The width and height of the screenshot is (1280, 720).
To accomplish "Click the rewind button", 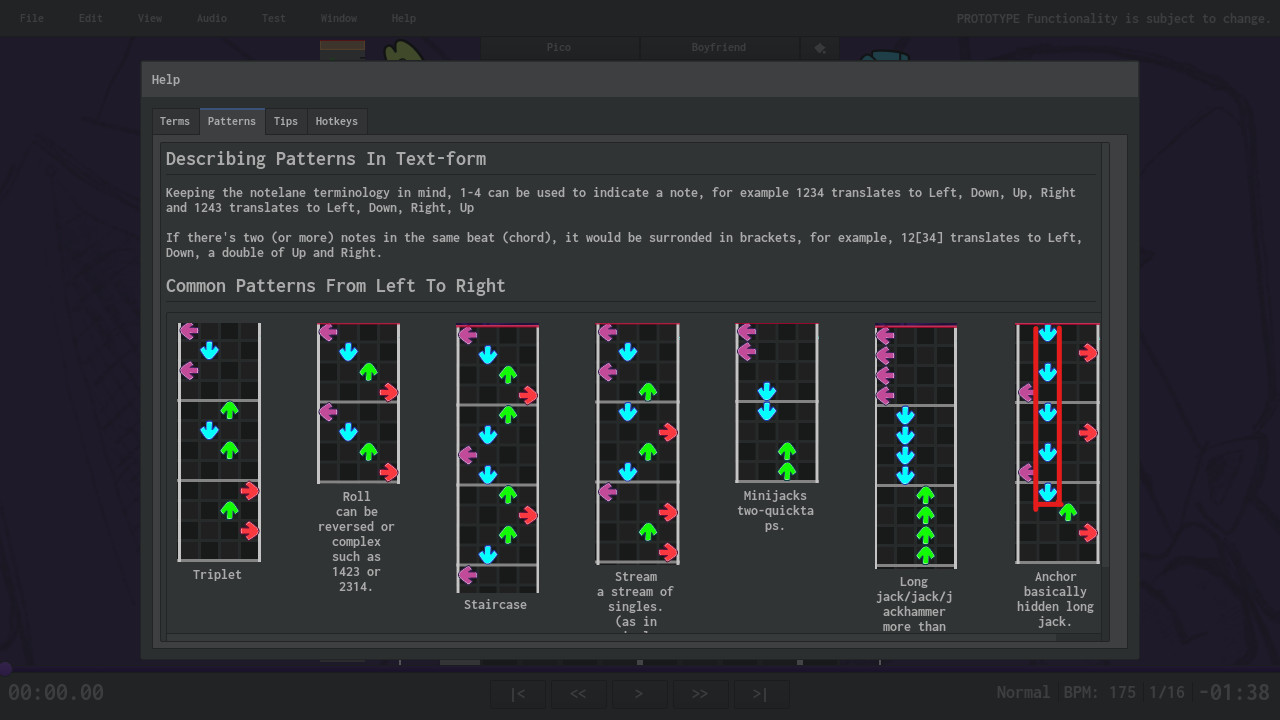I will [579, 694].
